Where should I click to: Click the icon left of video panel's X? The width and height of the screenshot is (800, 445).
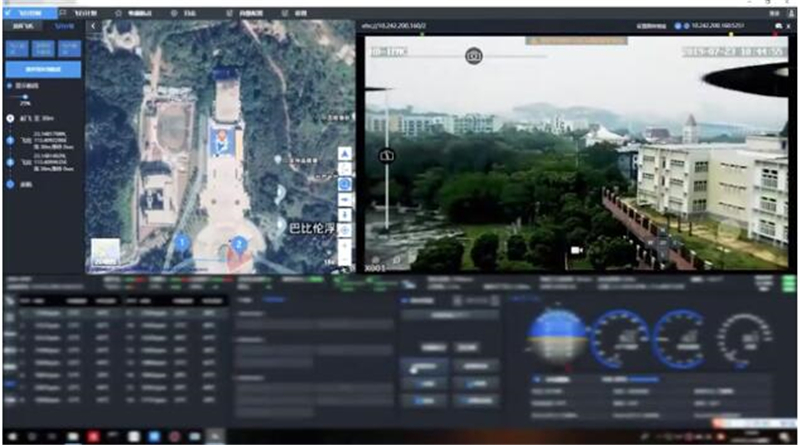[778, 24]
